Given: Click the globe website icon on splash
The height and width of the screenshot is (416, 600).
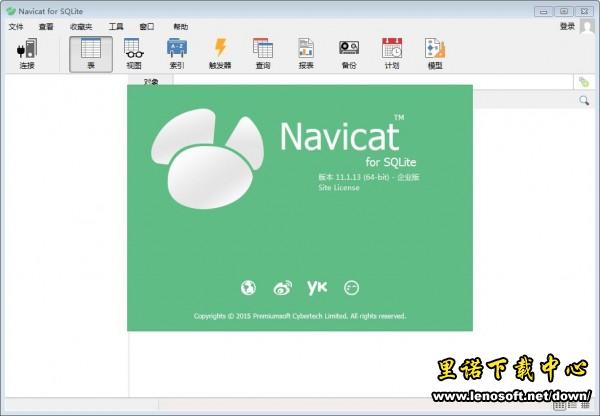Looking at the screenshot, I should tap(248, 287).
